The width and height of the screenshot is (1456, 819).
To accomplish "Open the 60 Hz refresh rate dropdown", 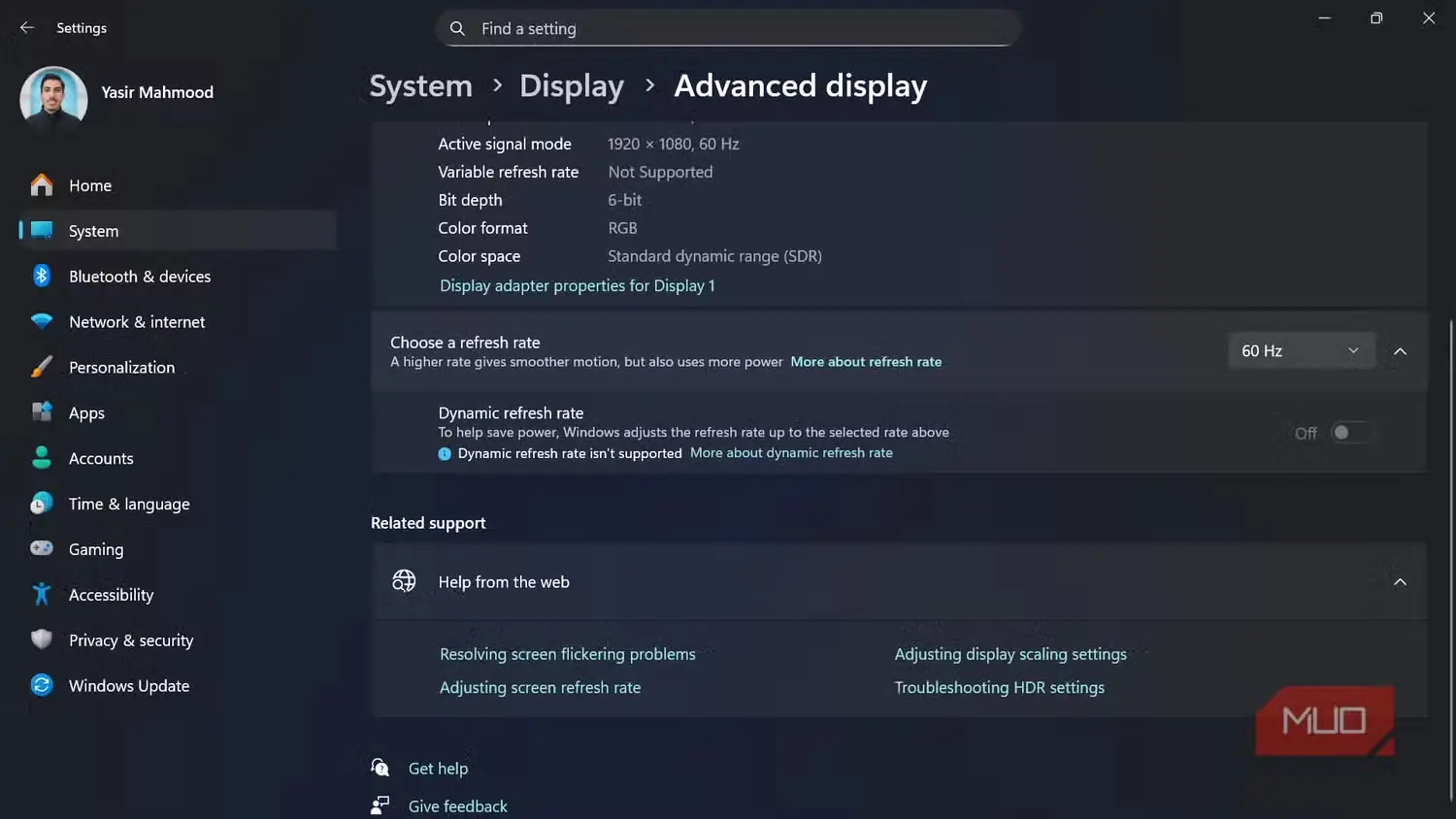I will pyautogui.click(x=1301, y=350).
